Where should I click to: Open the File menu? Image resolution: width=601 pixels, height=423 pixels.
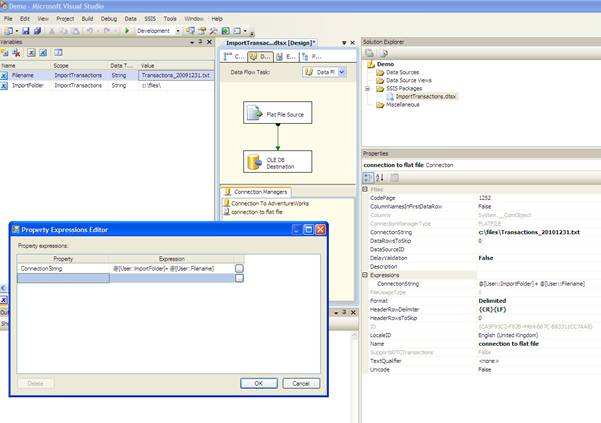click(x=8, y=18)
